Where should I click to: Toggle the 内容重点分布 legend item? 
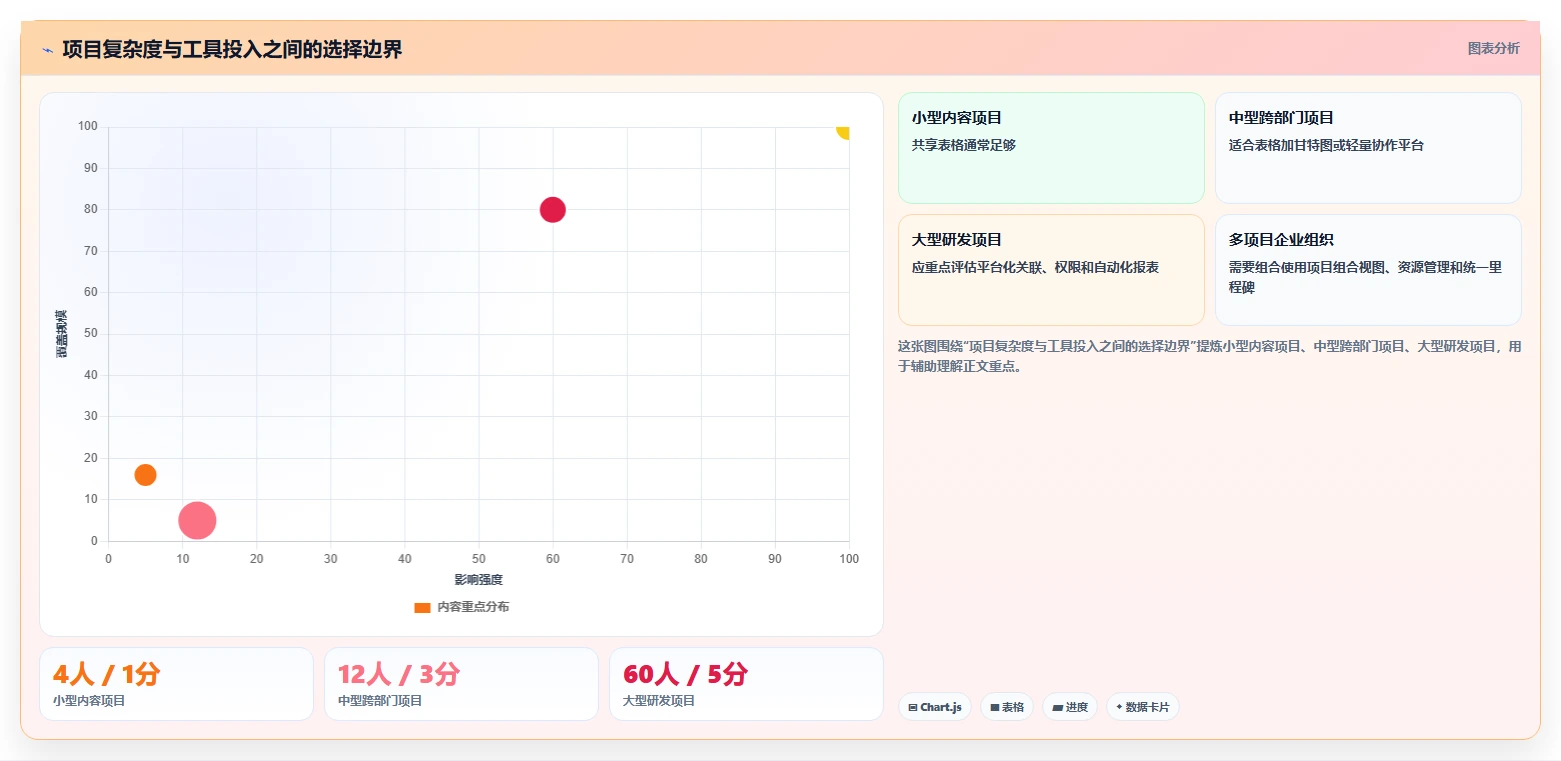pos(461,607)
